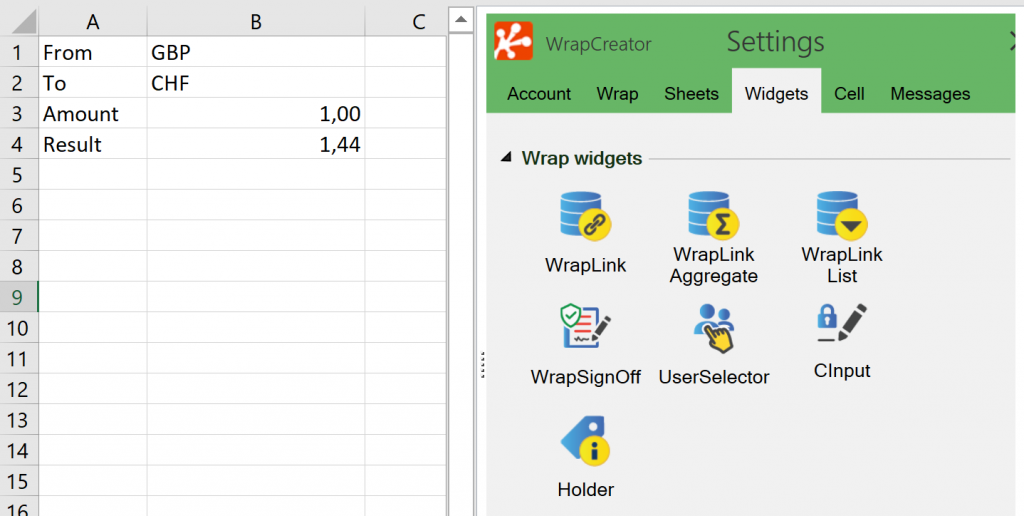
Task: Select the cell containing CHF
Action: pos(256,83)
